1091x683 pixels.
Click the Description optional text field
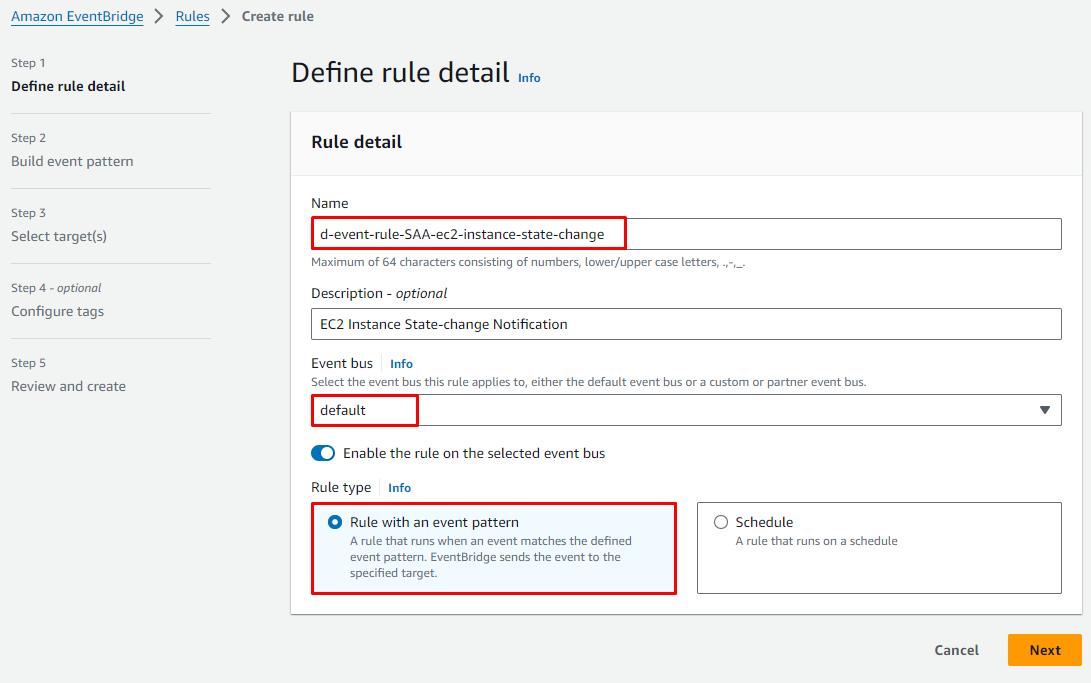click(x=685, y=324)
